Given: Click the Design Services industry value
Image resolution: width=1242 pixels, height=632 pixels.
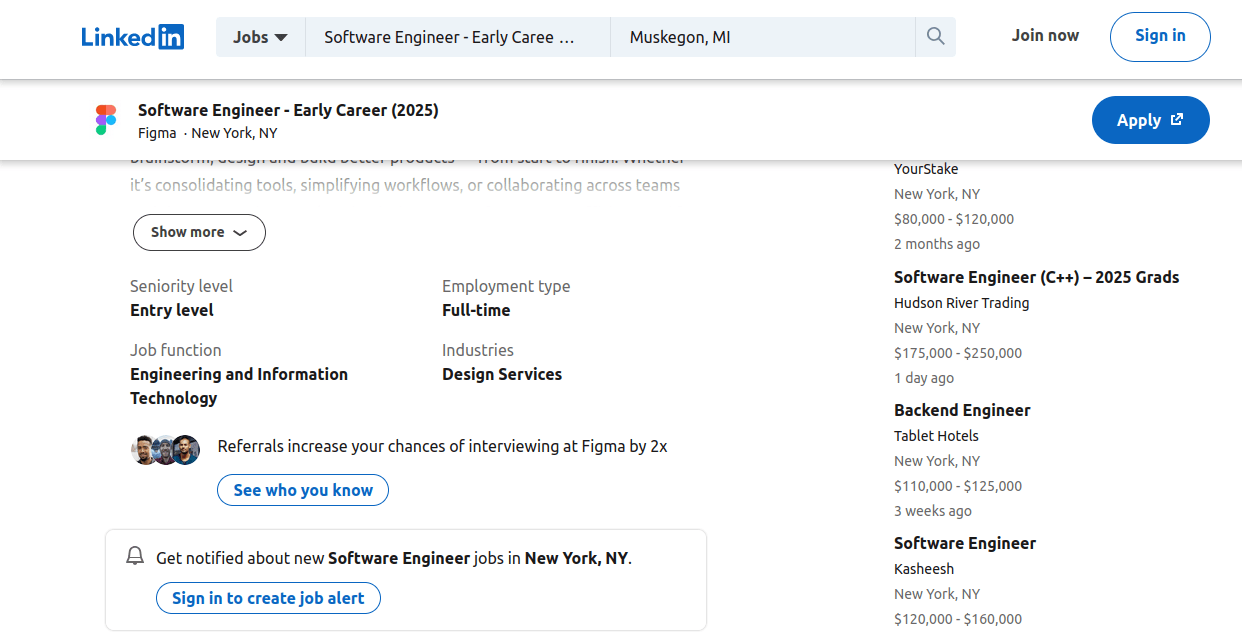Looking at the screenshot, I should tap(502, 374).
